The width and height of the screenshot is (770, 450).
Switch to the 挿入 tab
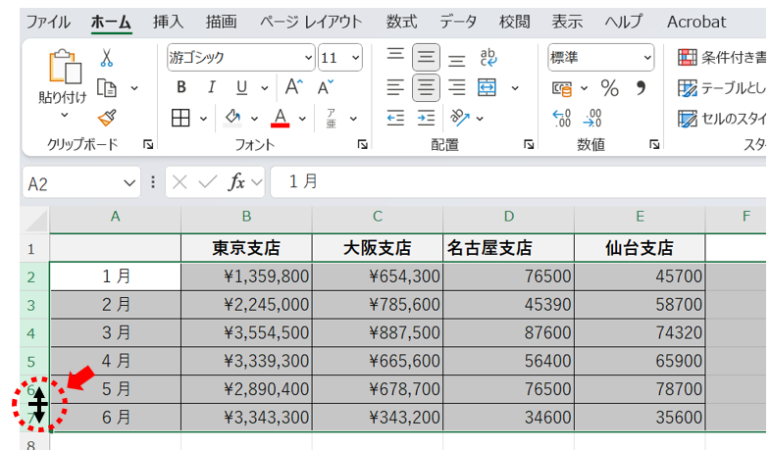tap(168, 22)
